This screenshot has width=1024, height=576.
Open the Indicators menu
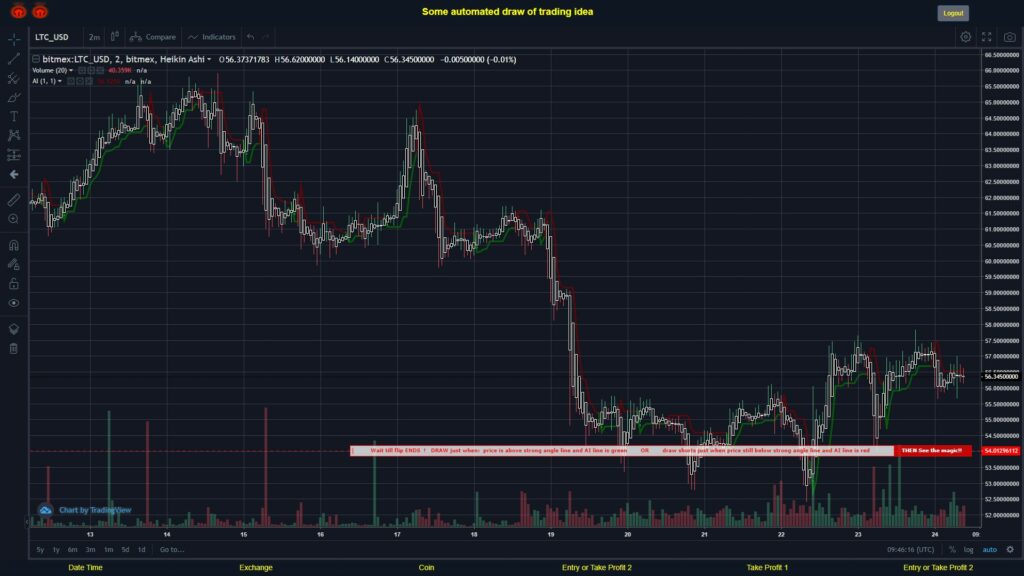point(212,37)
